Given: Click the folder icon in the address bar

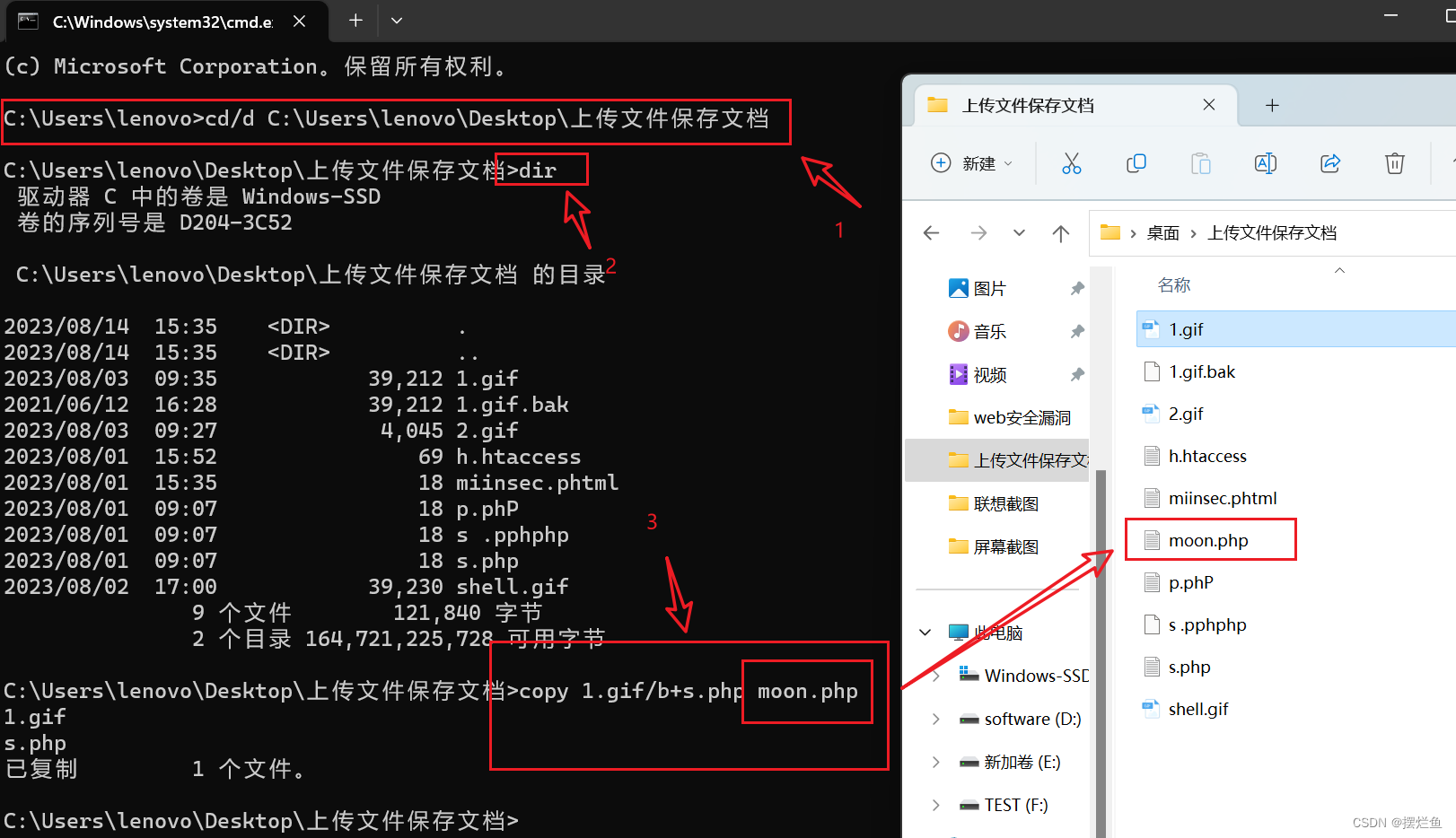Looking at the screenshot, I should point(1110,232).
